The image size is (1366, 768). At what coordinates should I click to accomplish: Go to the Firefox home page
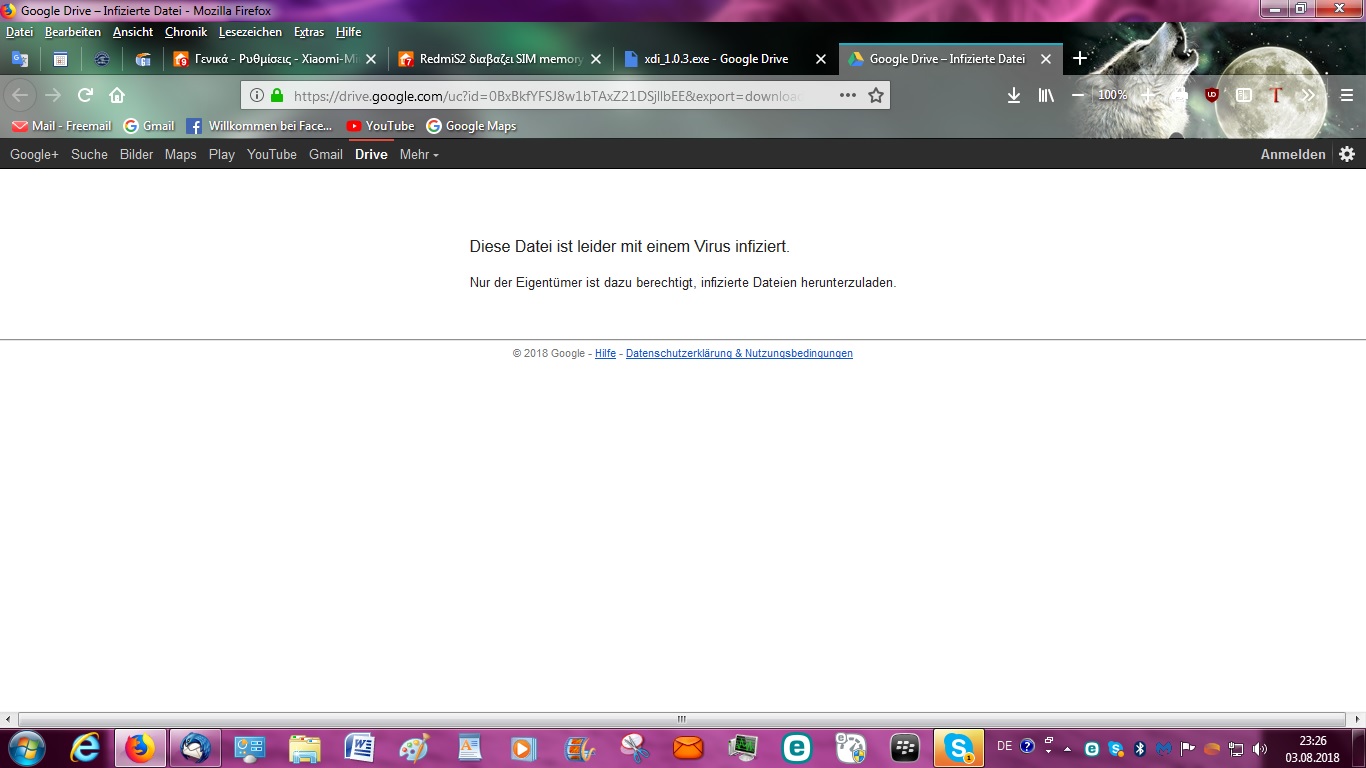117,95
